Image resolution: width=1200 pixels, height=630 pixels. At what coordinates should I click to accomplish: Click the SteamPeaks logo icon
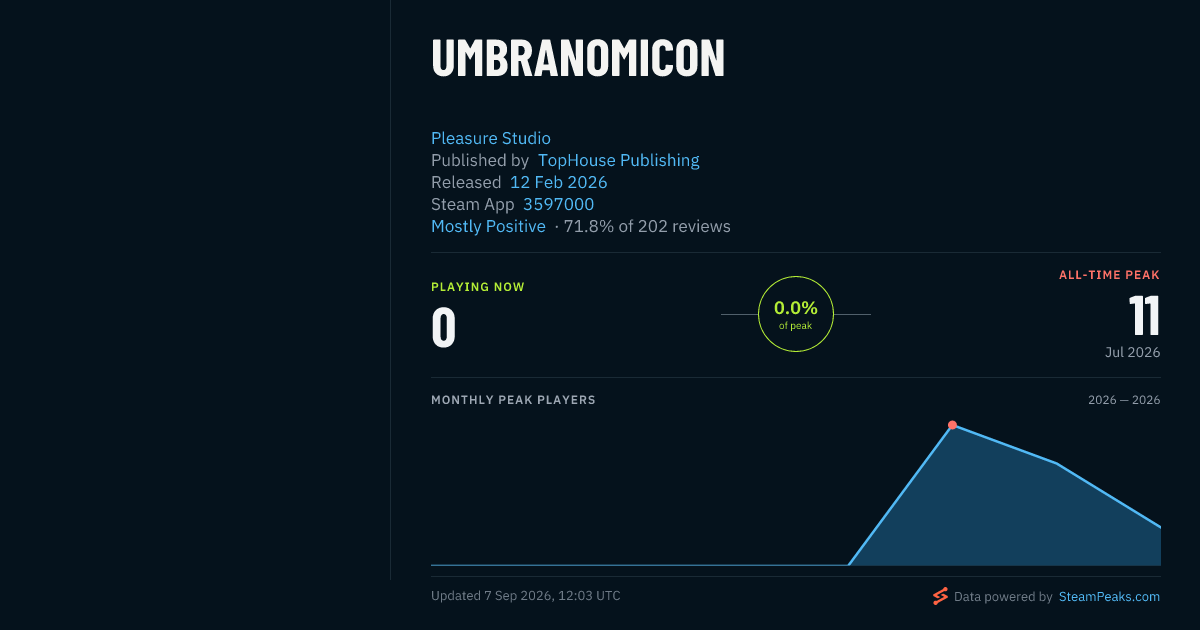[940, 596]
